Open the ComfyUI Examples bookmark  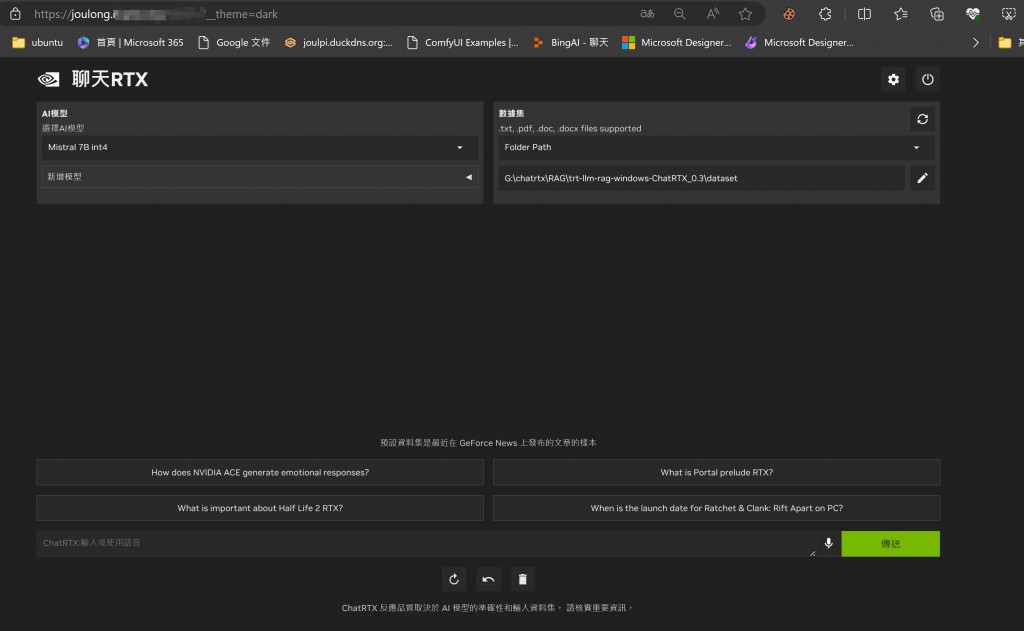click(462, 42)
